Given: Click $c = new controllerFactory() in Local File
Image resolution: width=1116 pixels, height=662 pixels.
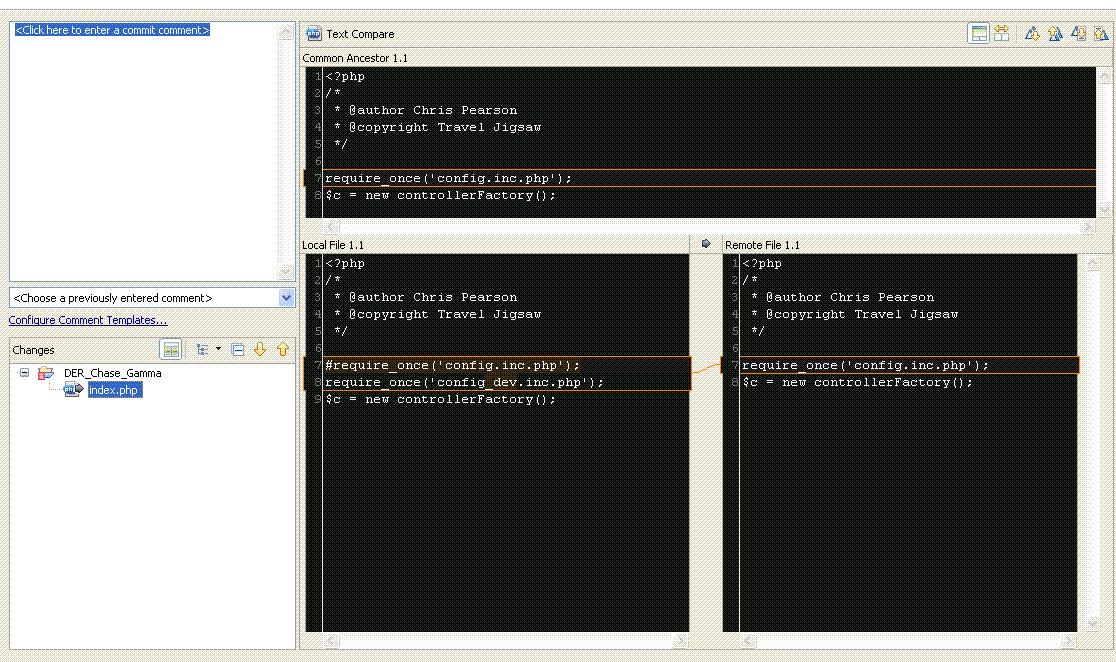Looking at the screenshot, I should 441,399.
